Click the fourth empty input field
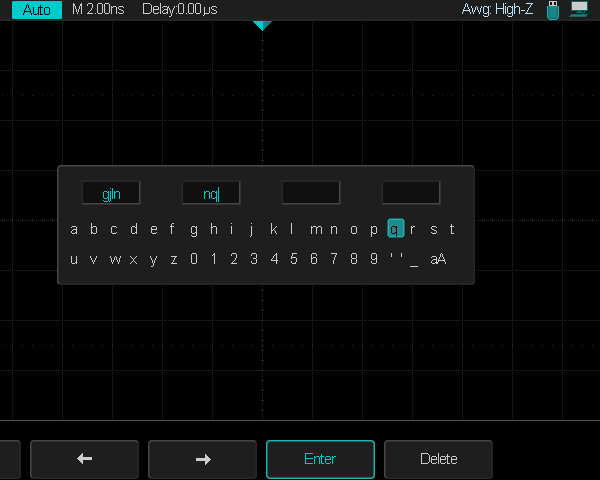Image resolution: width=600 pixels, height=480 pixels. coord(410,193)
